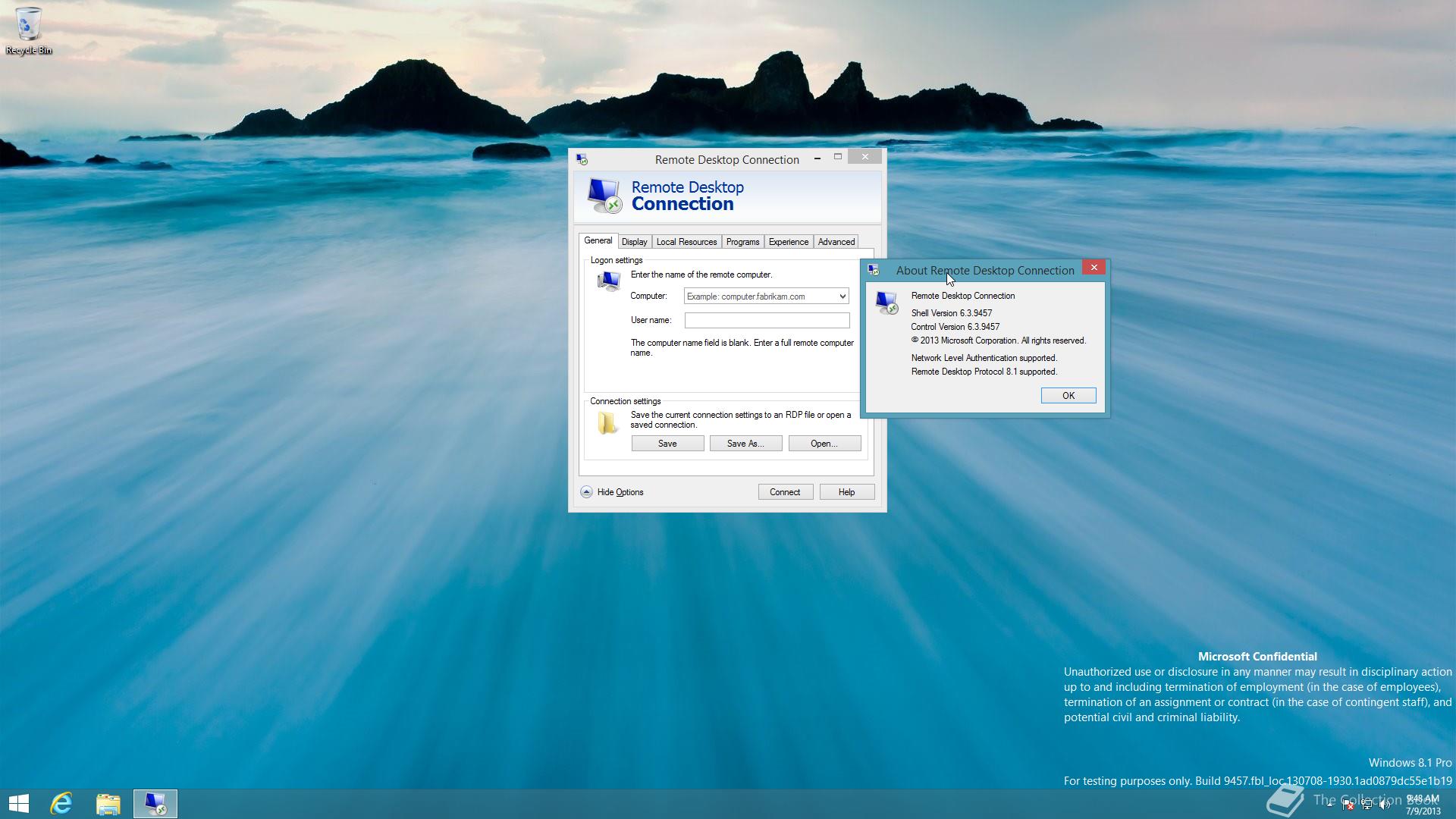
Task: Click the About dialog title bar icon
Action: point(874,270)
